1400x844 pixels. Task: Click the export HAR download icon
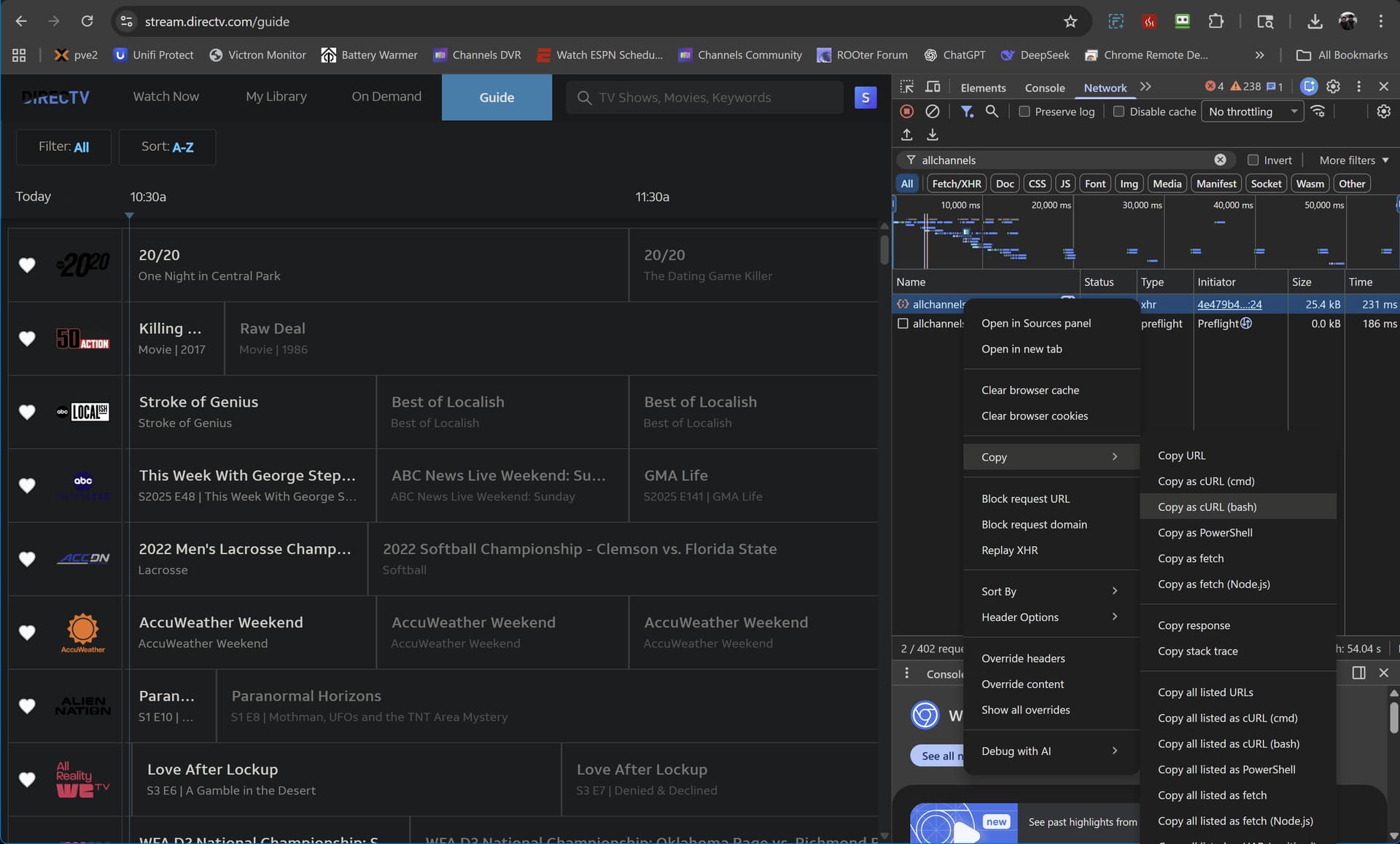(x=932, y=135)
